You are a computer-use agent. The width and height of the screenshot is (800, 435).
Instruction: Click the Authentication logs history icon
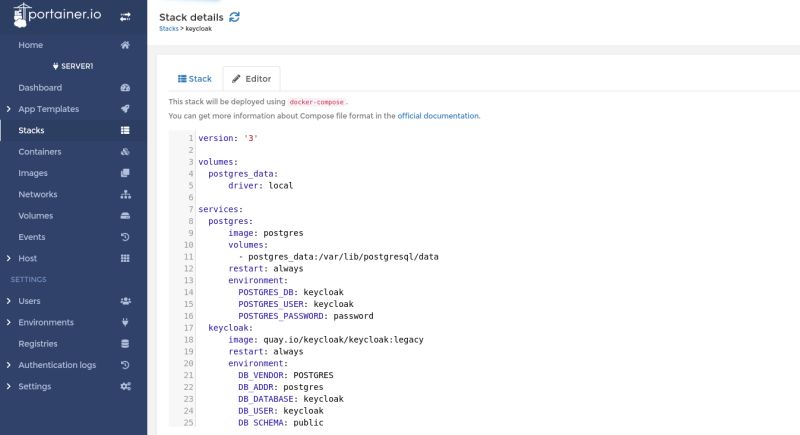tap(125, 365)
